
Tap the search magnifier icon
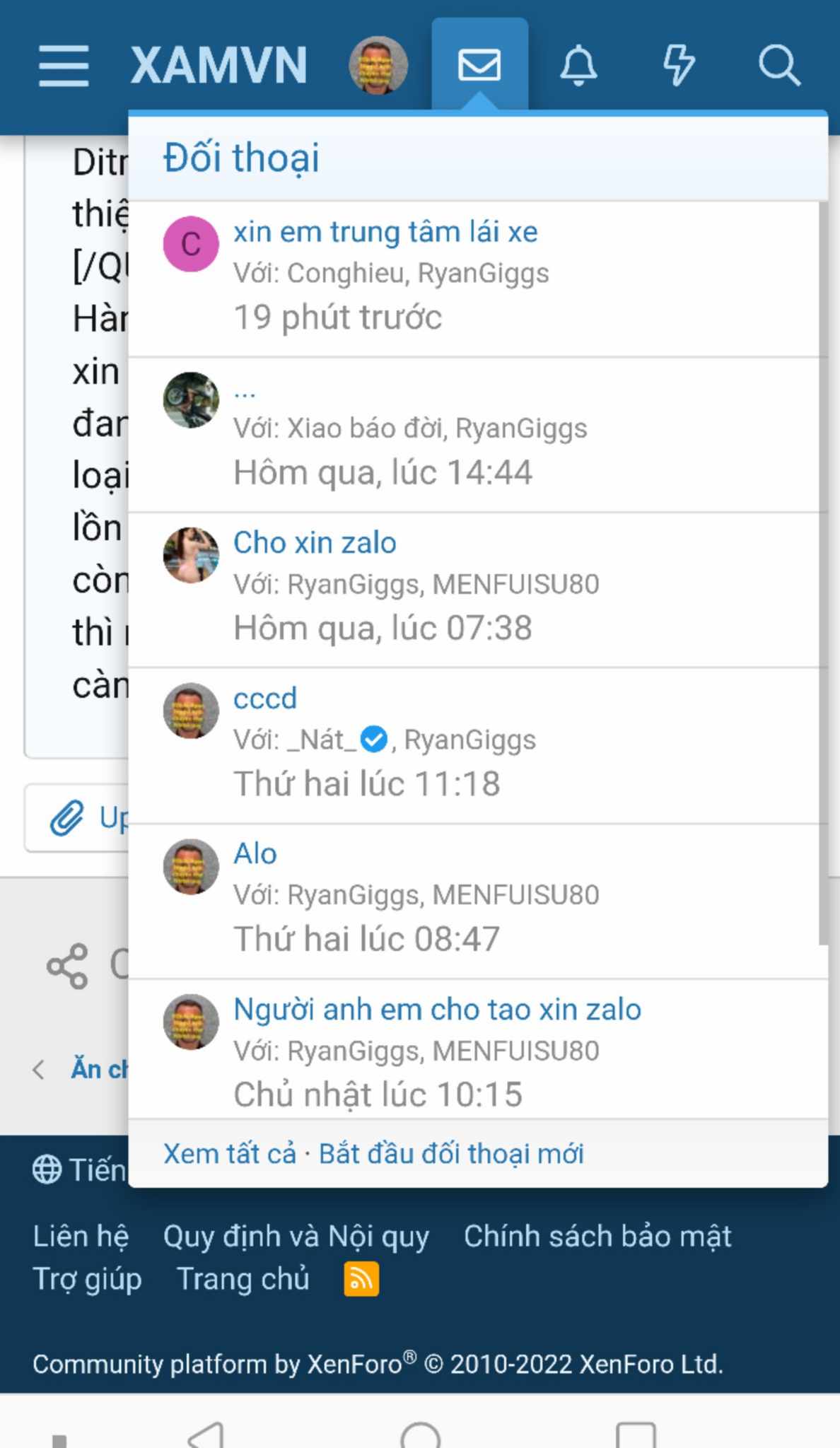pos(778,66)
